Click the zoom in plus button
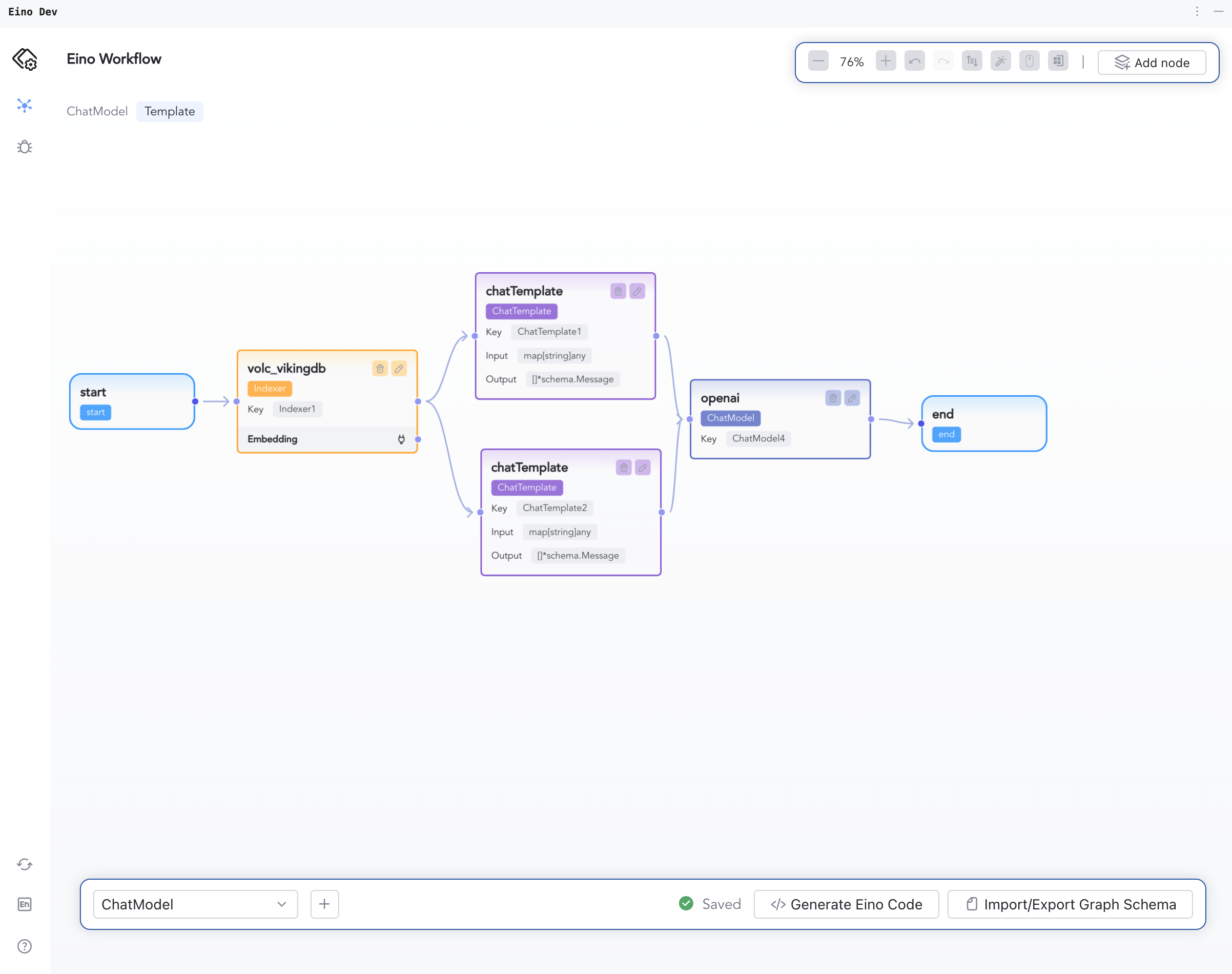Screen dimensions: 1232x974 tap(886, 61)
